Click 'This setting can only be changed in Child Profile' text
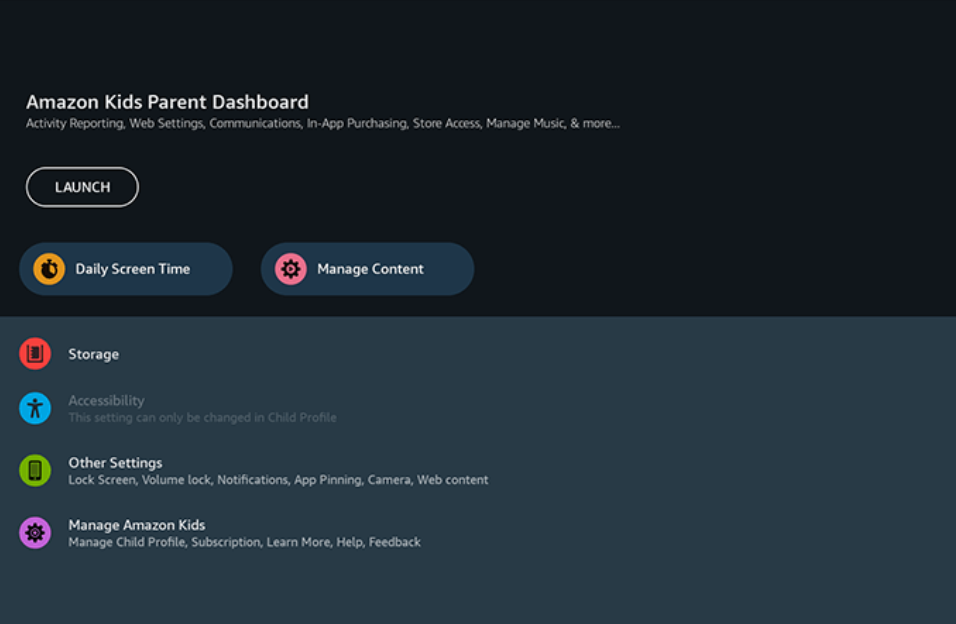The image size is (956, 624). click(x=202, y=418)
